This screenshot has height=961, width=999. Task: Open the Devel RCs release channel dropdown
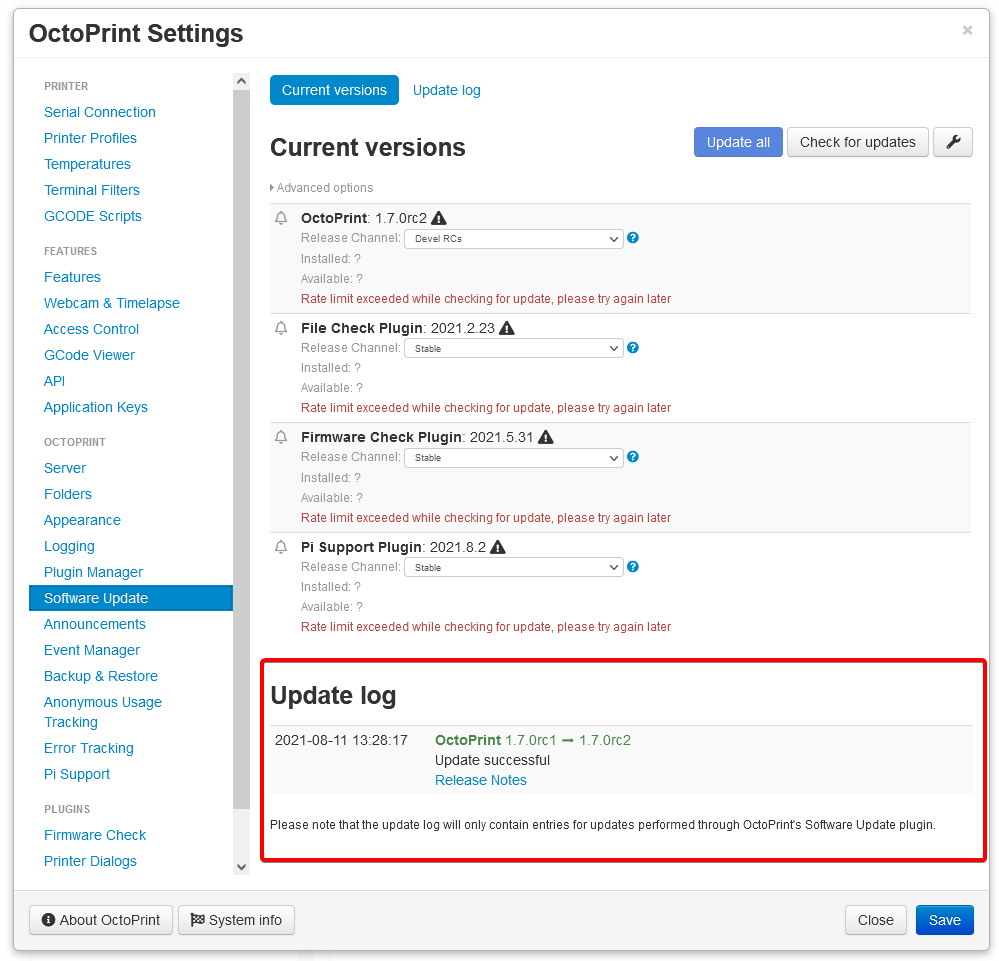[513, 238]
